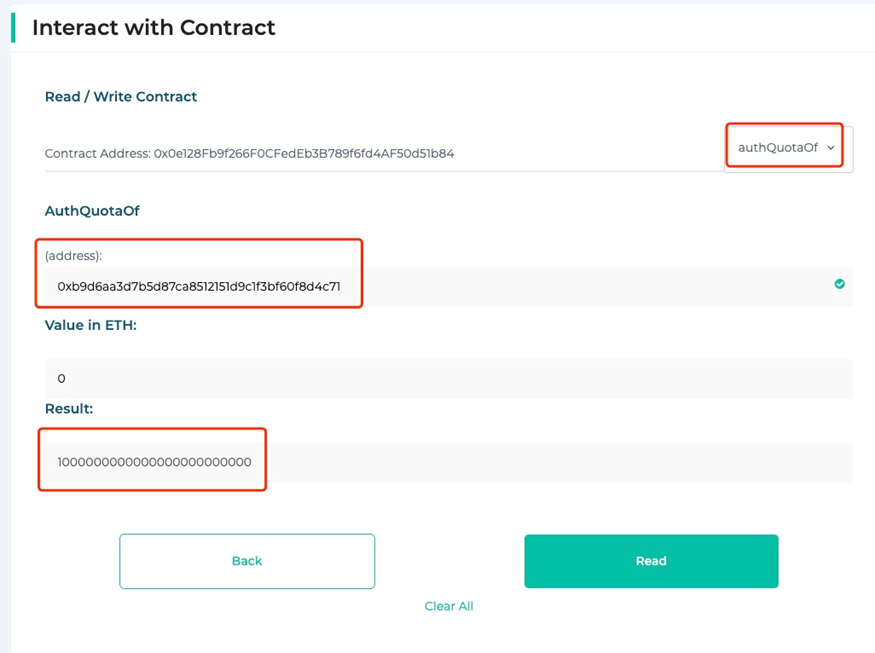Click the green accent bar beside title
875x653 pixels.
tap(13, 28)
